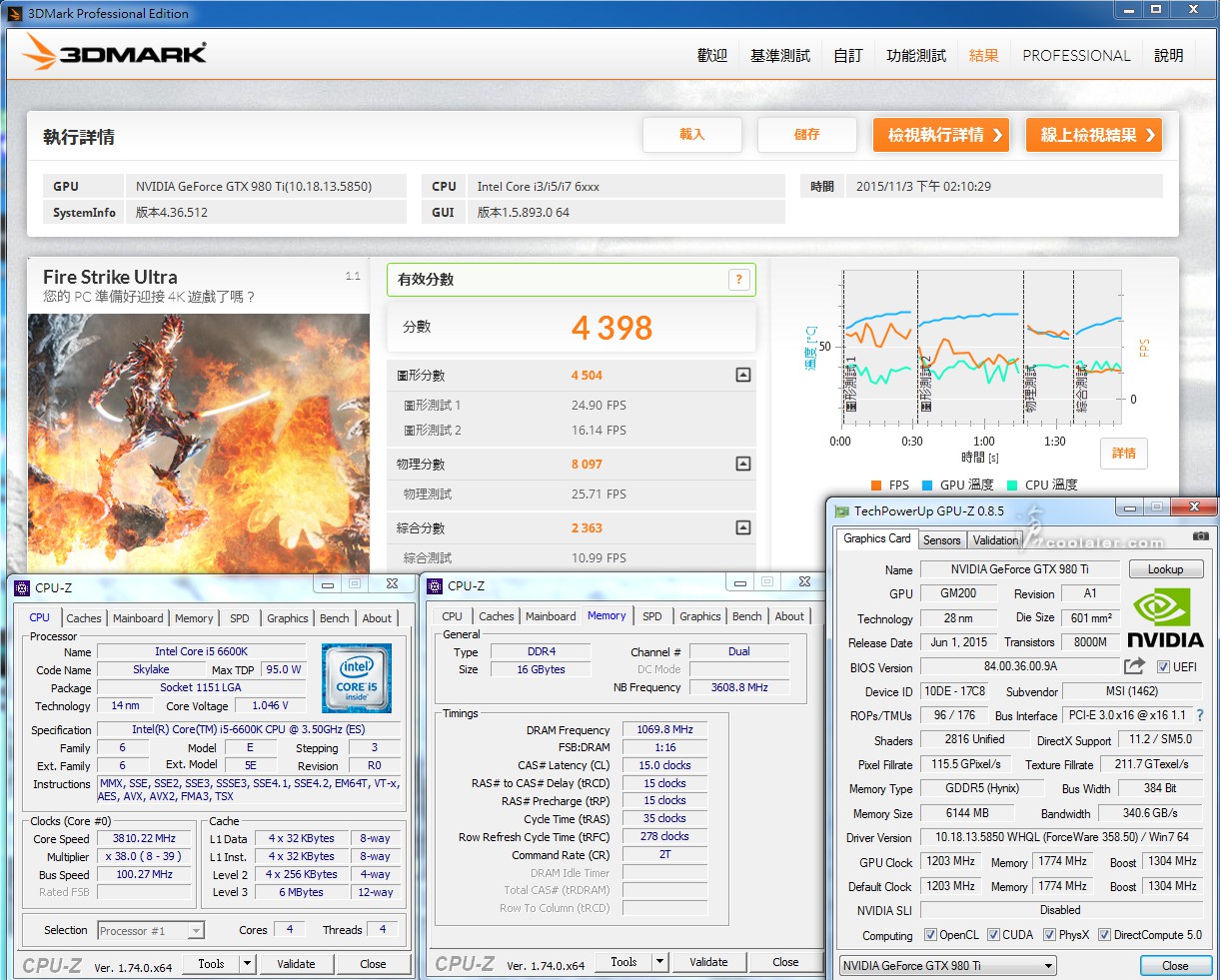Click the CPU-Z icon in the left window's title bar

22,587
